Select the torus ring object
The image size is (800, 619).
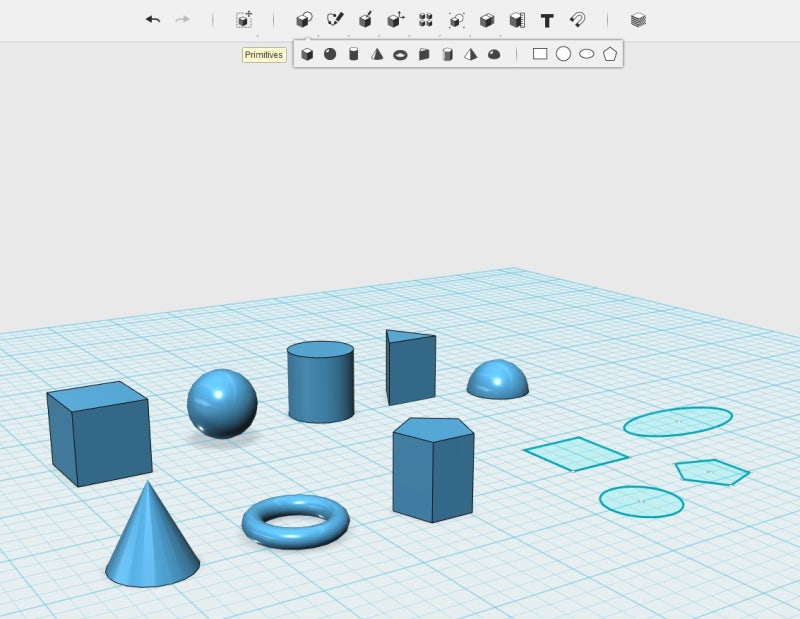point(296,522)
